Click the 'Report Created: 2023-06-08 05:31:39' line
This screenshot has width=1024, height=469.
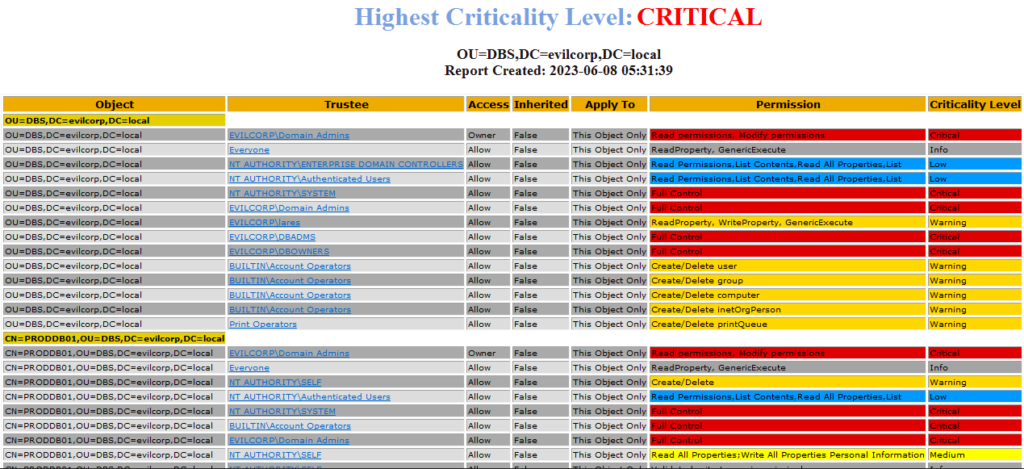[x=559, y=70]
